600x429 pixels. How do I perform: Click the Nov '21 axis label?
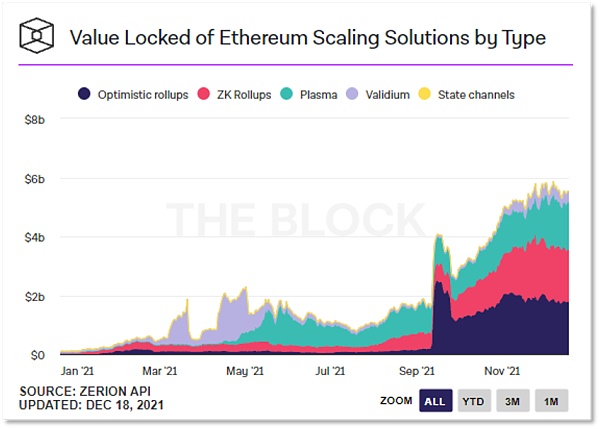[x=502, y=371]
